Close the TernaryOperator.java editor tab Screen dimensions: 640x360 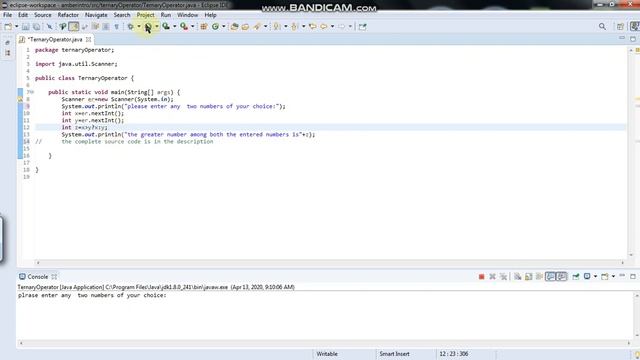pos(89,40)
